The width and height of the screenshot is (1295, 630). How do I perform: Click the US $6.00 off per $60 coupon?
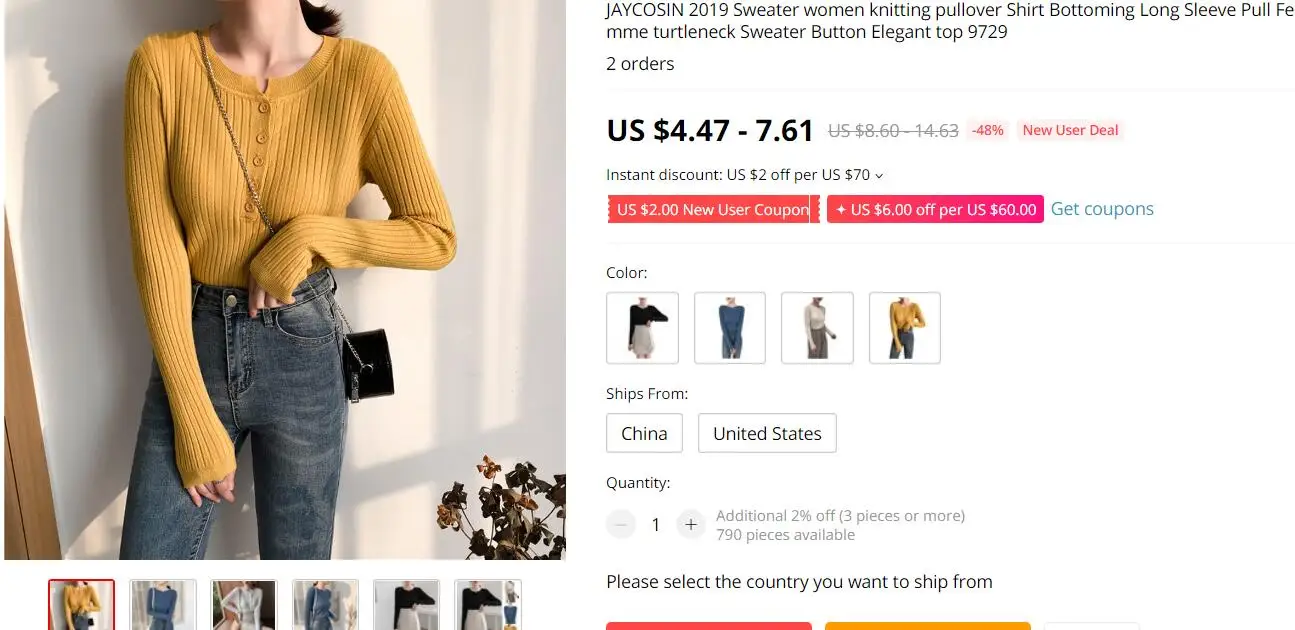936,209
